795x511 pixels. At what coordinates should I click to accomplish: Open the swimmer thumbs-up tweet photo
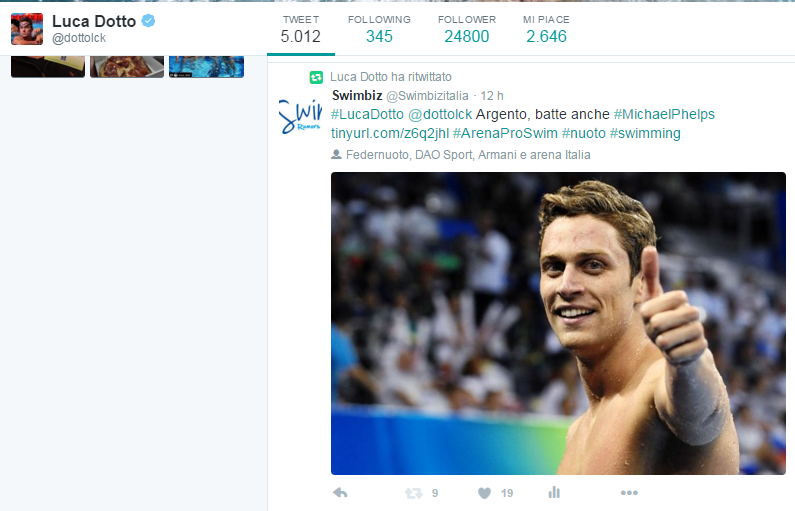pyautogui.click(x=558, y=323)
